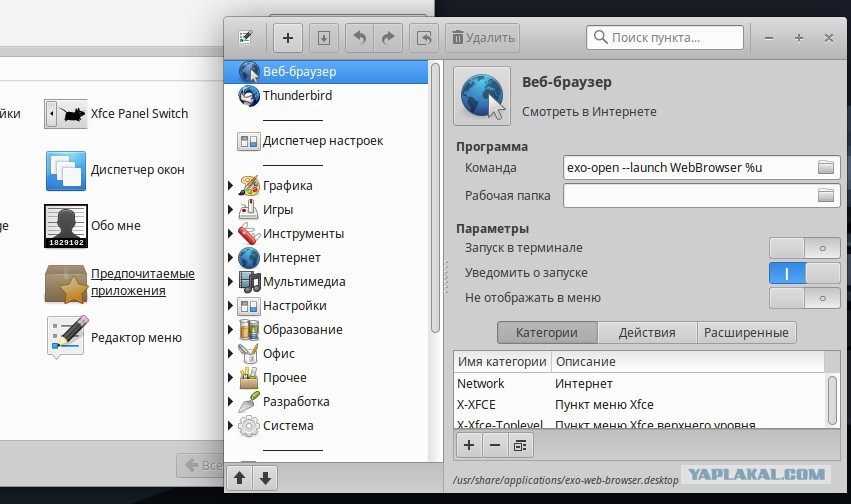Click the categories list vertical scrollbar
851x504 pixels.
tap(833, 400)
